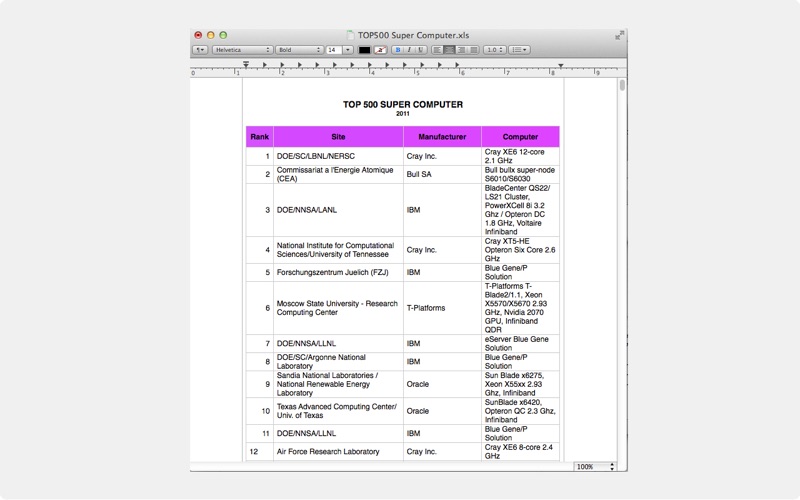Click the TOP500 Super Computer.xls window title
The height and width of the screenshot is (500, 800).
pyautogui.click(x=413, y=35)
